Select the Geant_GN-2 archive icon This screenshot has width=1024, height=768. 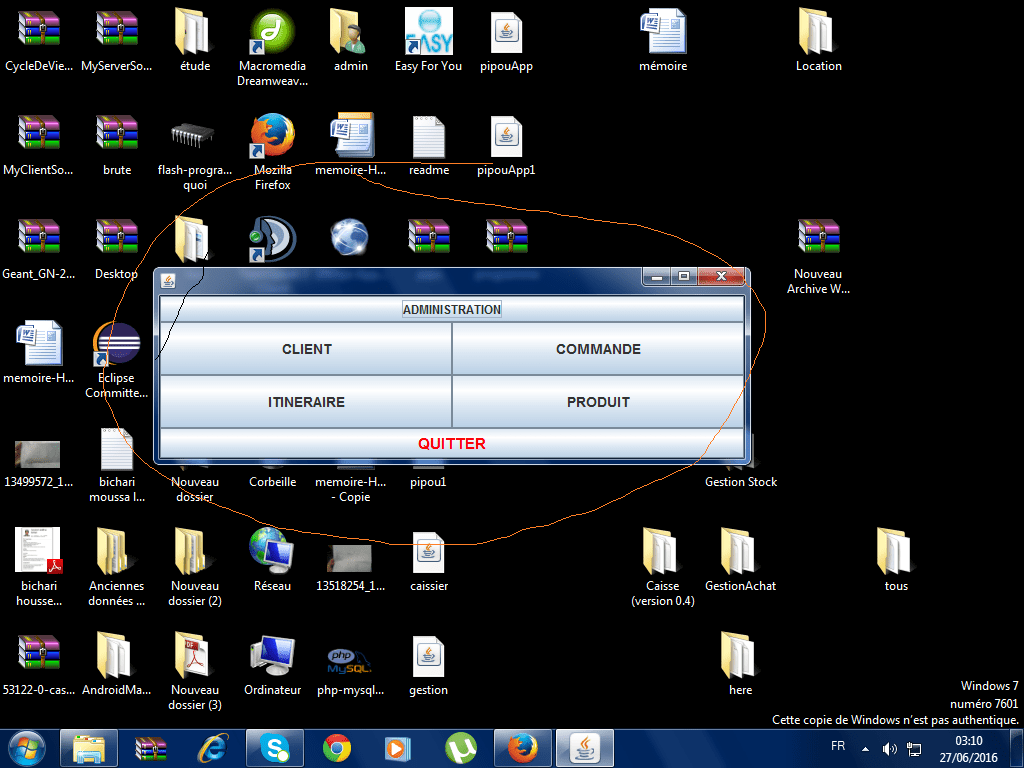coord(39,236)
